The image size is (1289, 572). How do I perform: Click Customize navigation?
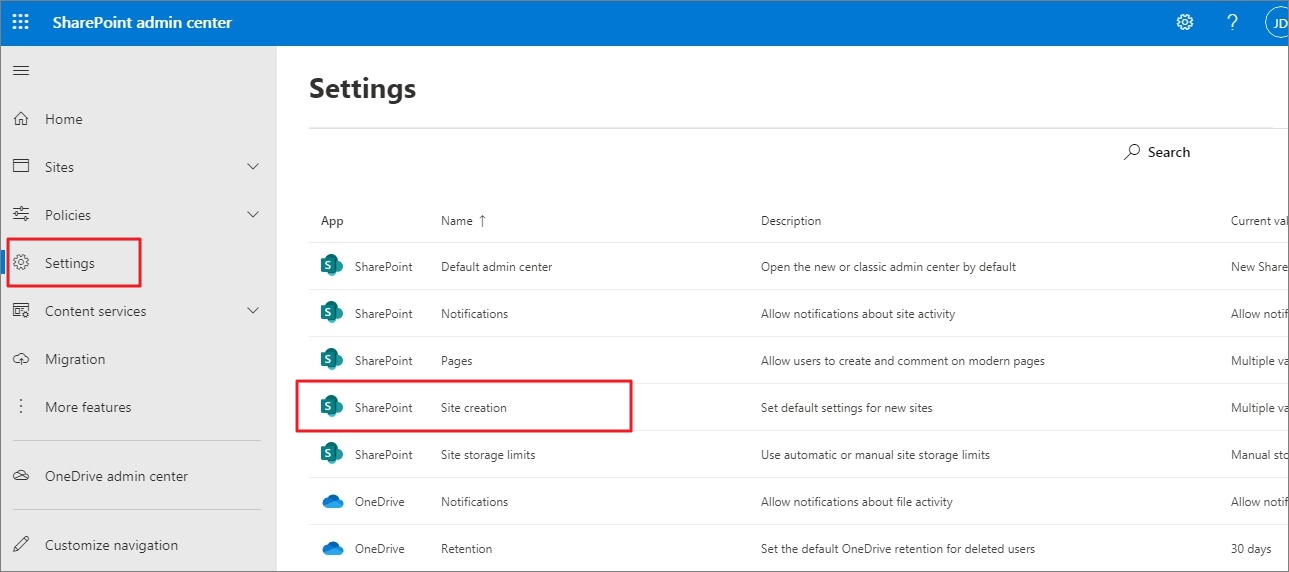(111, 545)
